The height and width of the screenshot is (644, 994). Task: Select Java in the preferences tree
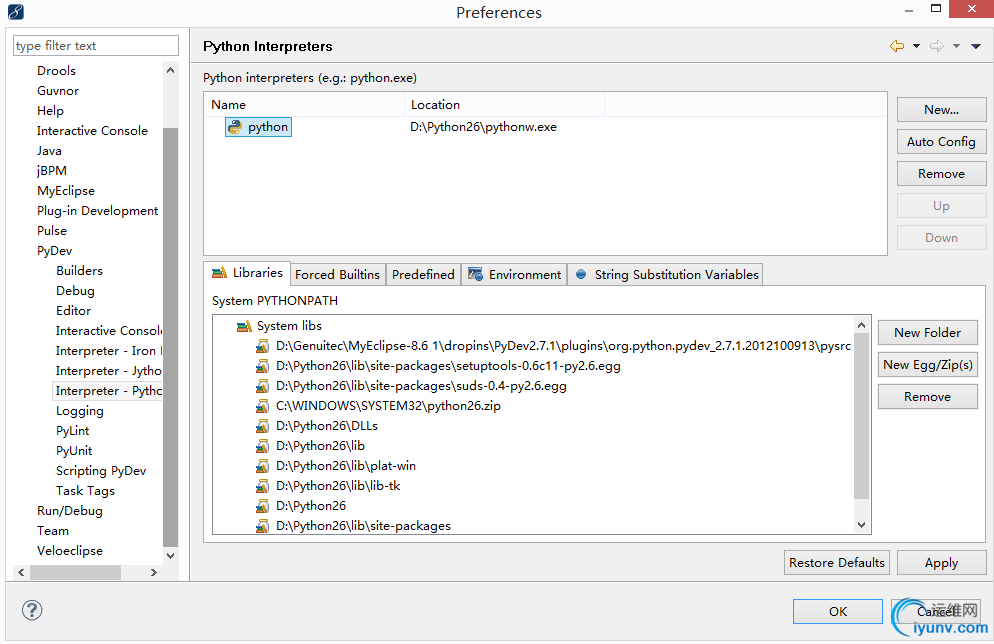coord(49,151)
